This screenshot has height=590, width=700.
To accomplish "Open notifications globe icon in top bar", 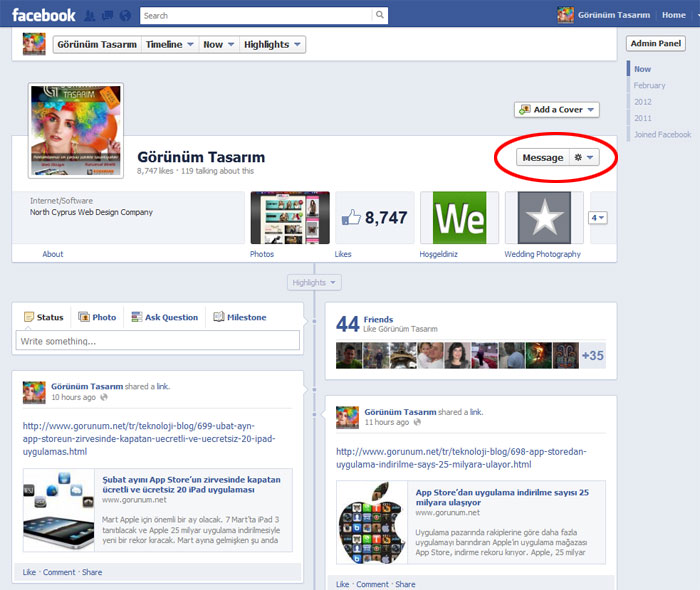I will tap(125, 16).
